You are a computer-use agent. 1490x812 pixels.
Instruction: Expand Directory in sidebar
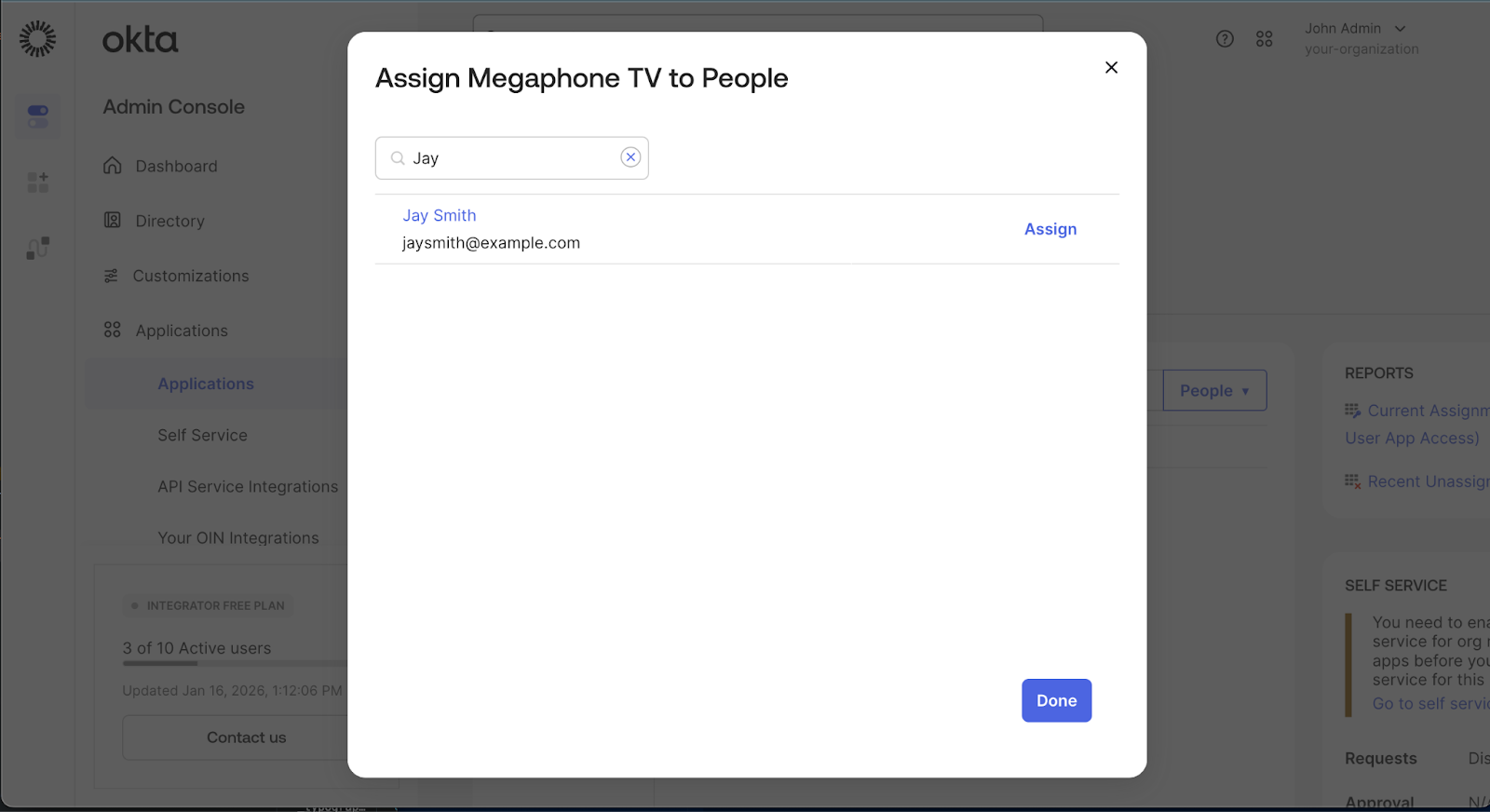[169, 221]
